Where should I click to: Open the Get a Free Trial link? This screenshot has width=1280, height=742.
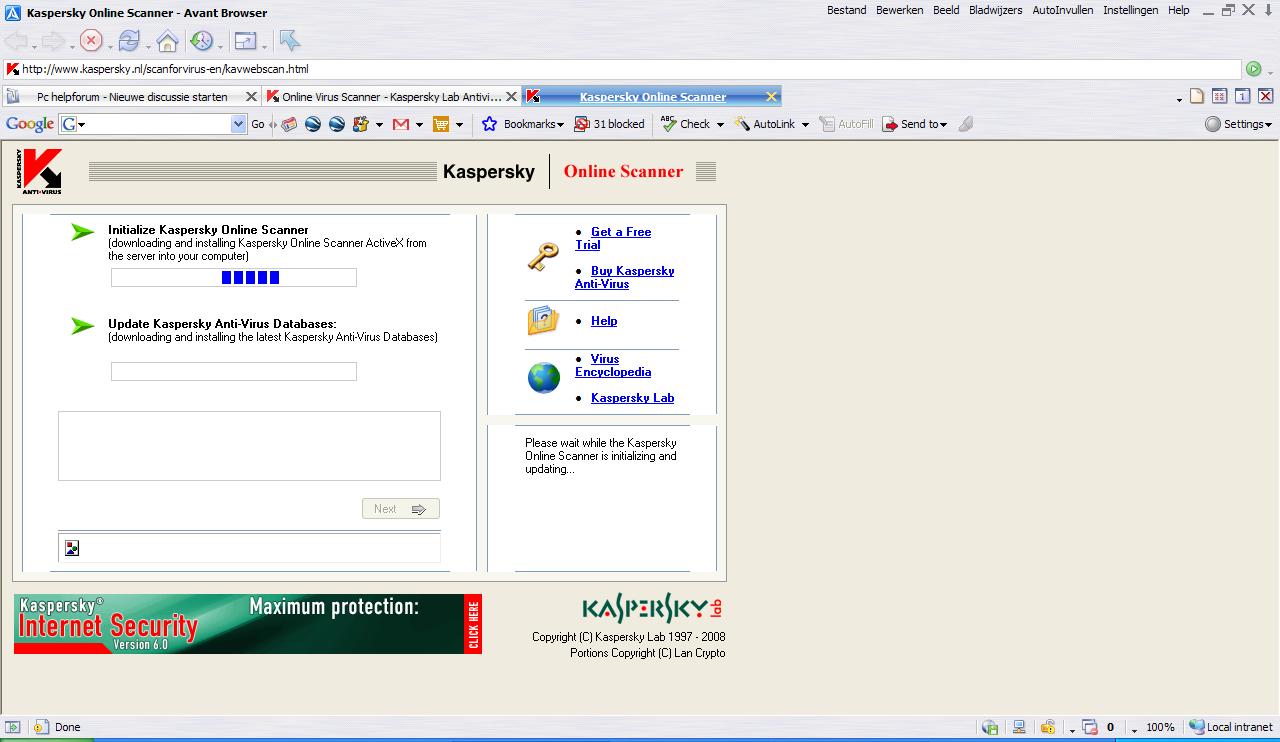coord(613,238)
